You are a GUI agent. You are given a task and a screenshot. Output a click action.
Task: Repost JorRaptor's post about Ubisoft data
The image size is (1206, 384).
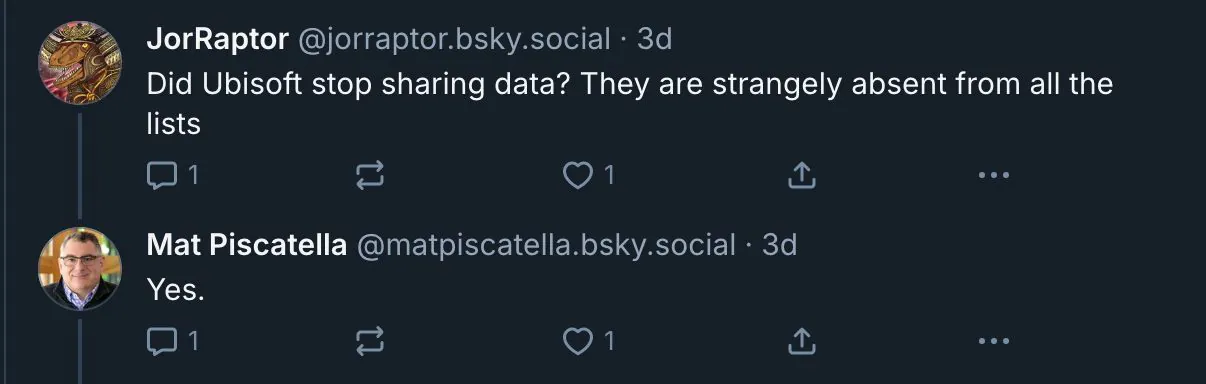369,177
